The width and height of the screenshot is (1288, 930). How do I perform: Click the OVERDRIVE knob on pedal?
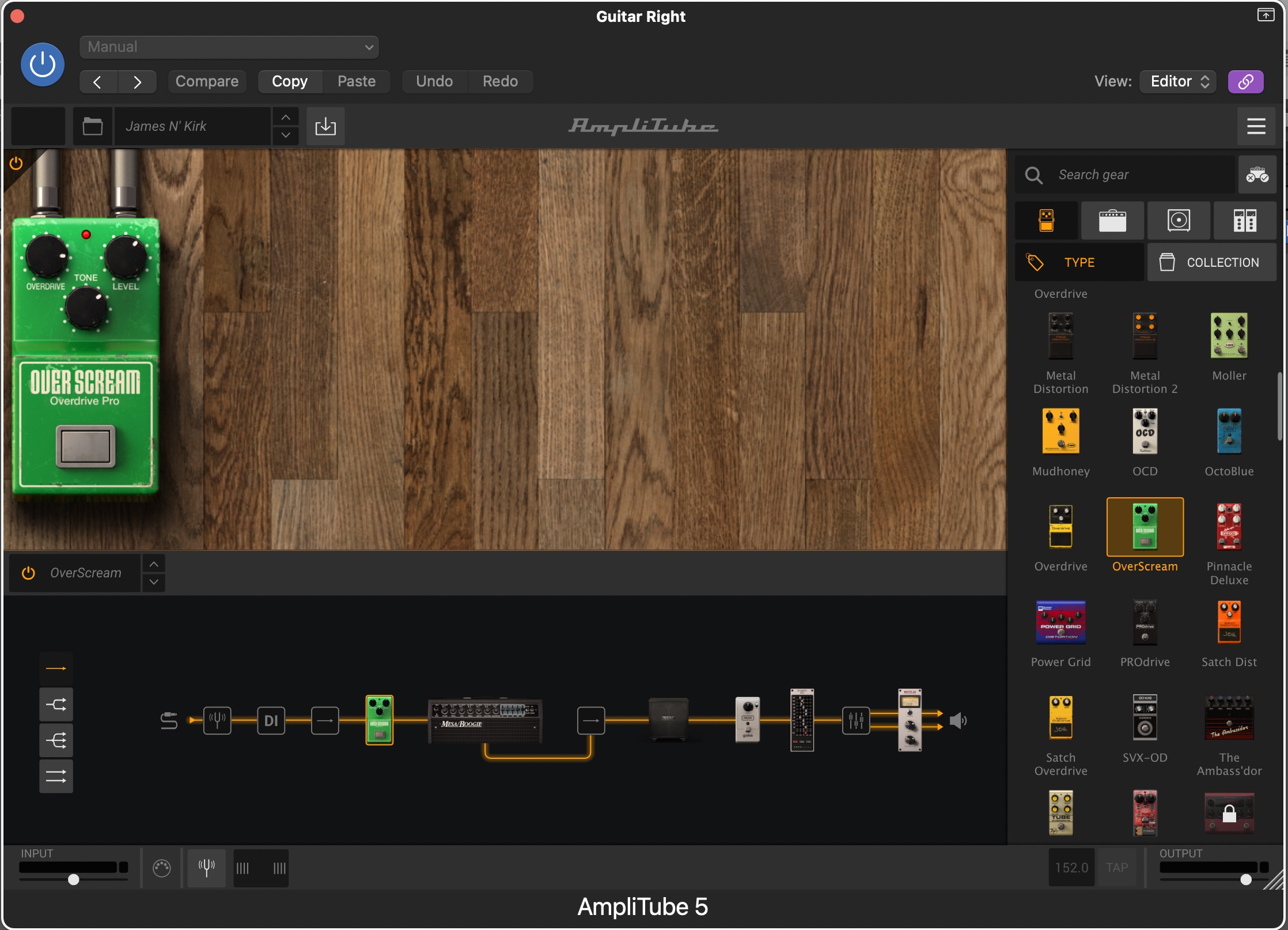tap(46, 256)
